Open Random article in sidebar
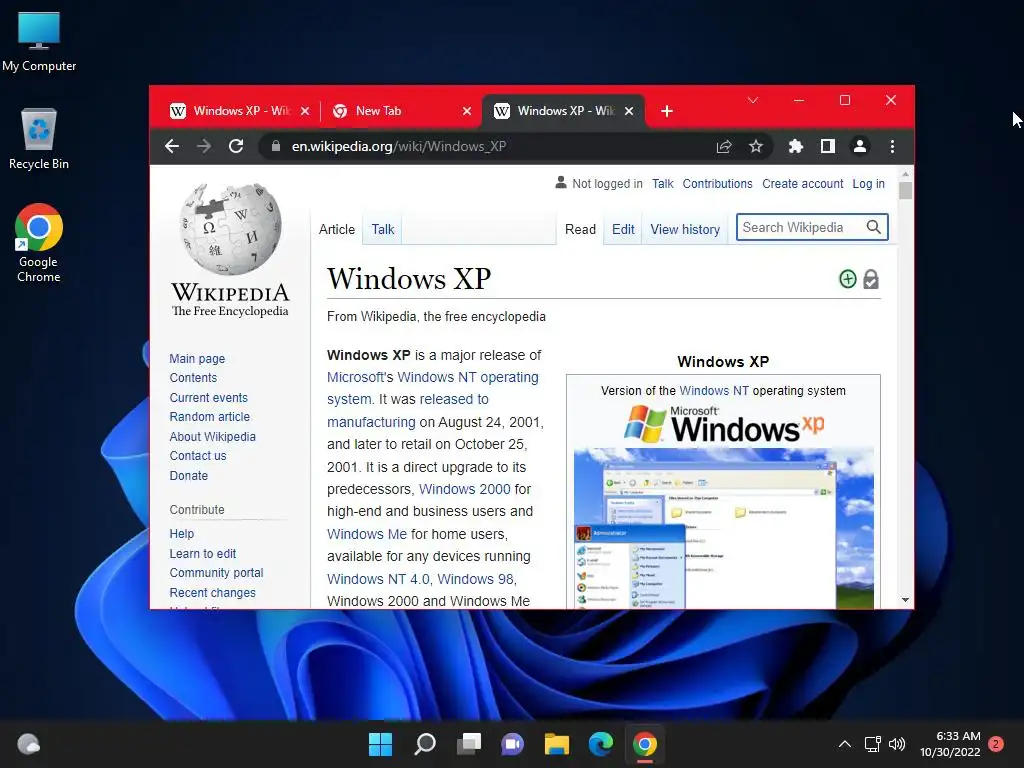Image resolution: width=1024 pixels, height=768 pixels. click(210, 417)
